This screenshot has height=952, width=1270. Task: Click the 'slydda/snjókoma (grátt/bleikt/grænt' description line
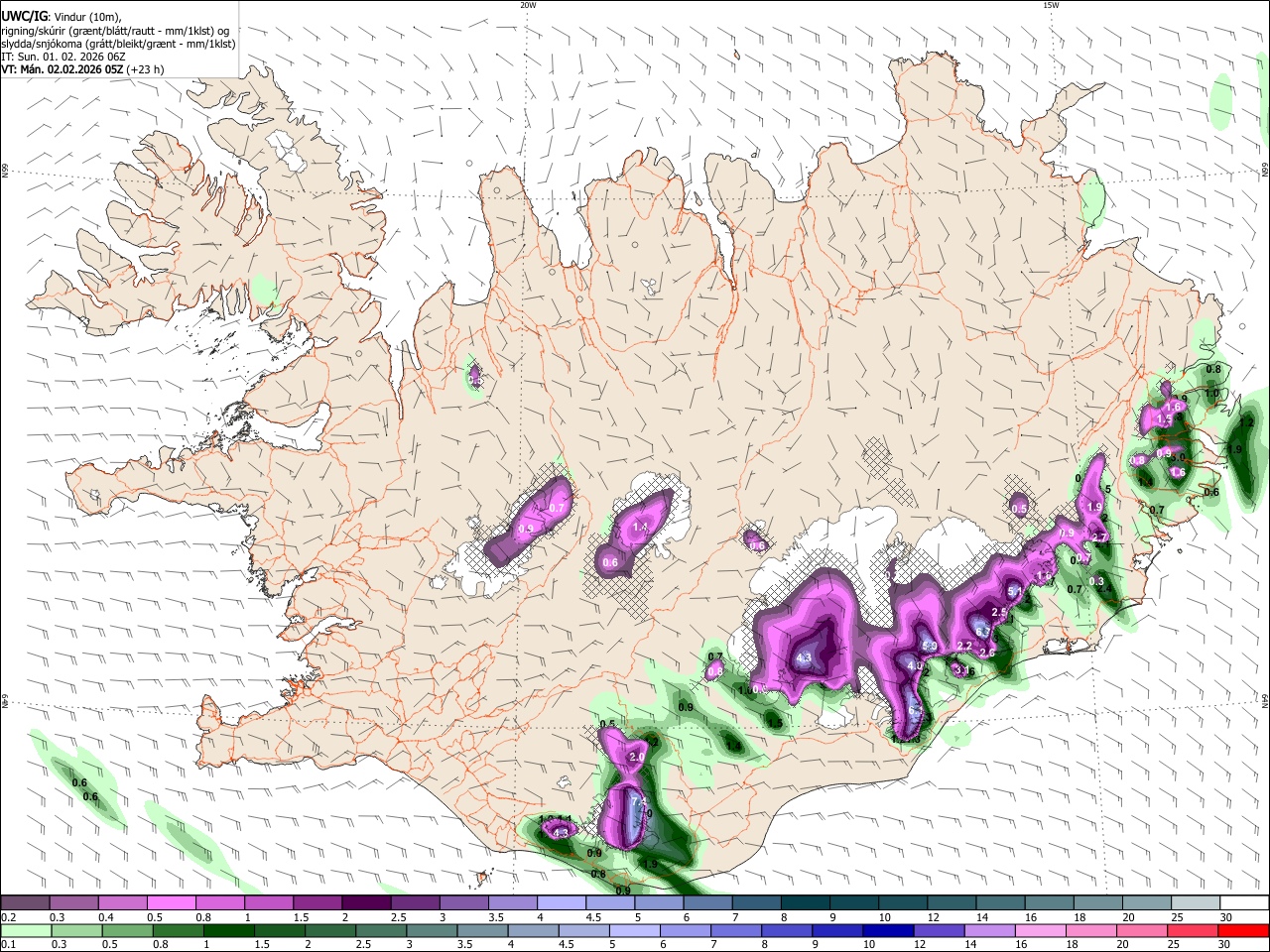point(118,44)
